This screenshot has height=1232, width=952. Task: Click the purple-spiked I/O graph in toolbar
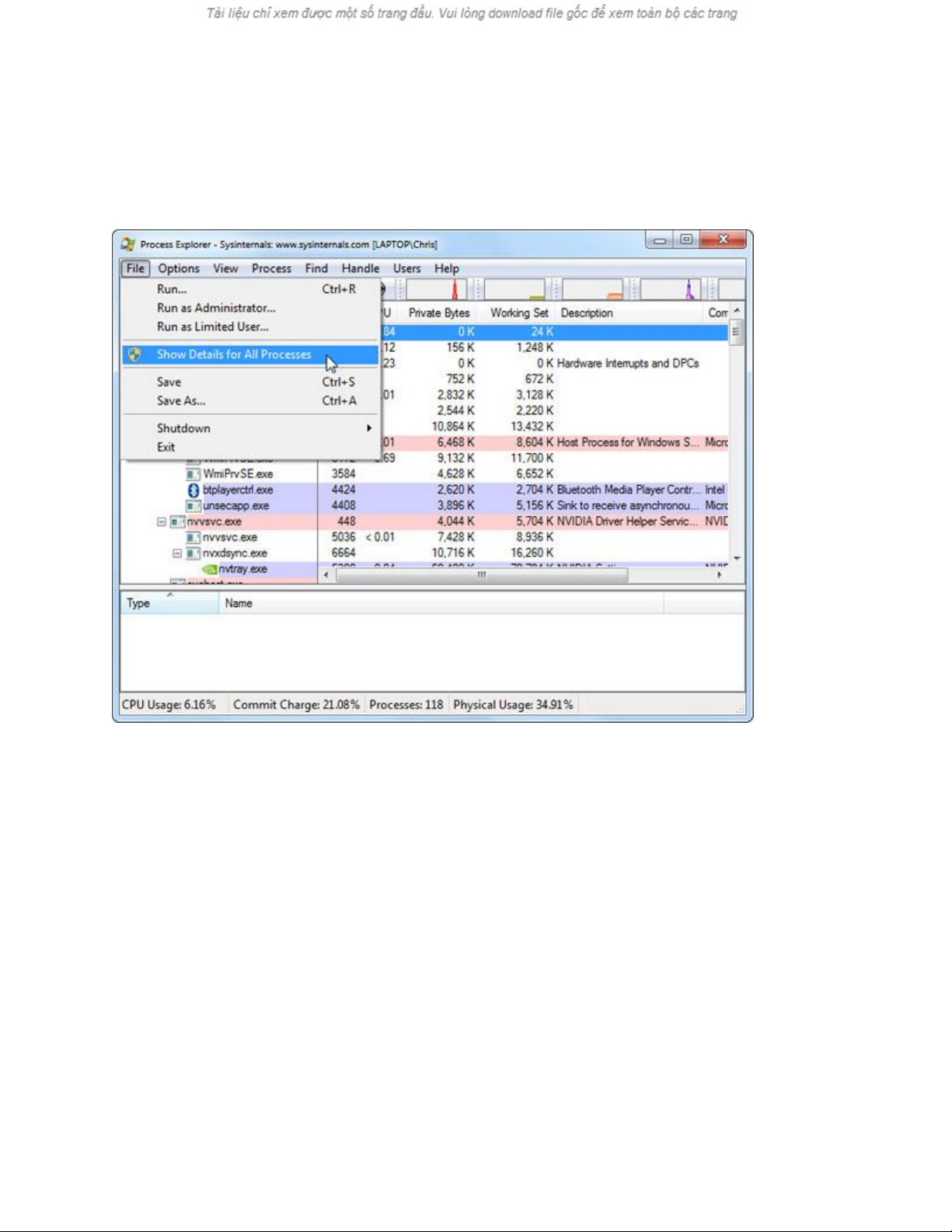click(x=670, y=290)
